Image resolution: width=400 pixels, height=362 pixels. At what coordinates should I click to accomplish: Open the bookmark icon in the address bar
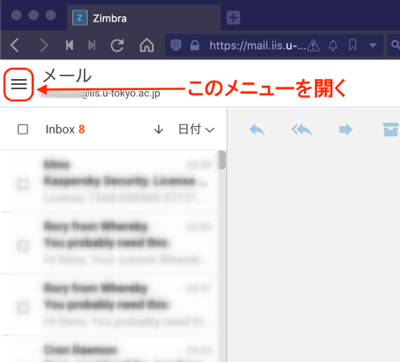(353, 45)
